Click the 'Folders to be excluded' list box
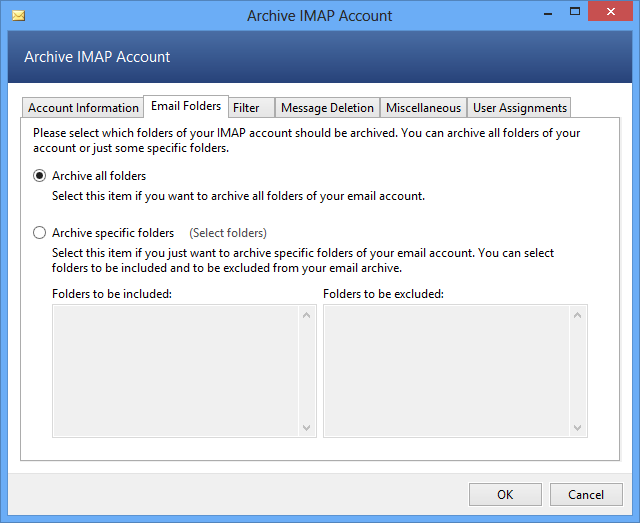Viewport: 640px width, 523px height. [x=447, y=370]
